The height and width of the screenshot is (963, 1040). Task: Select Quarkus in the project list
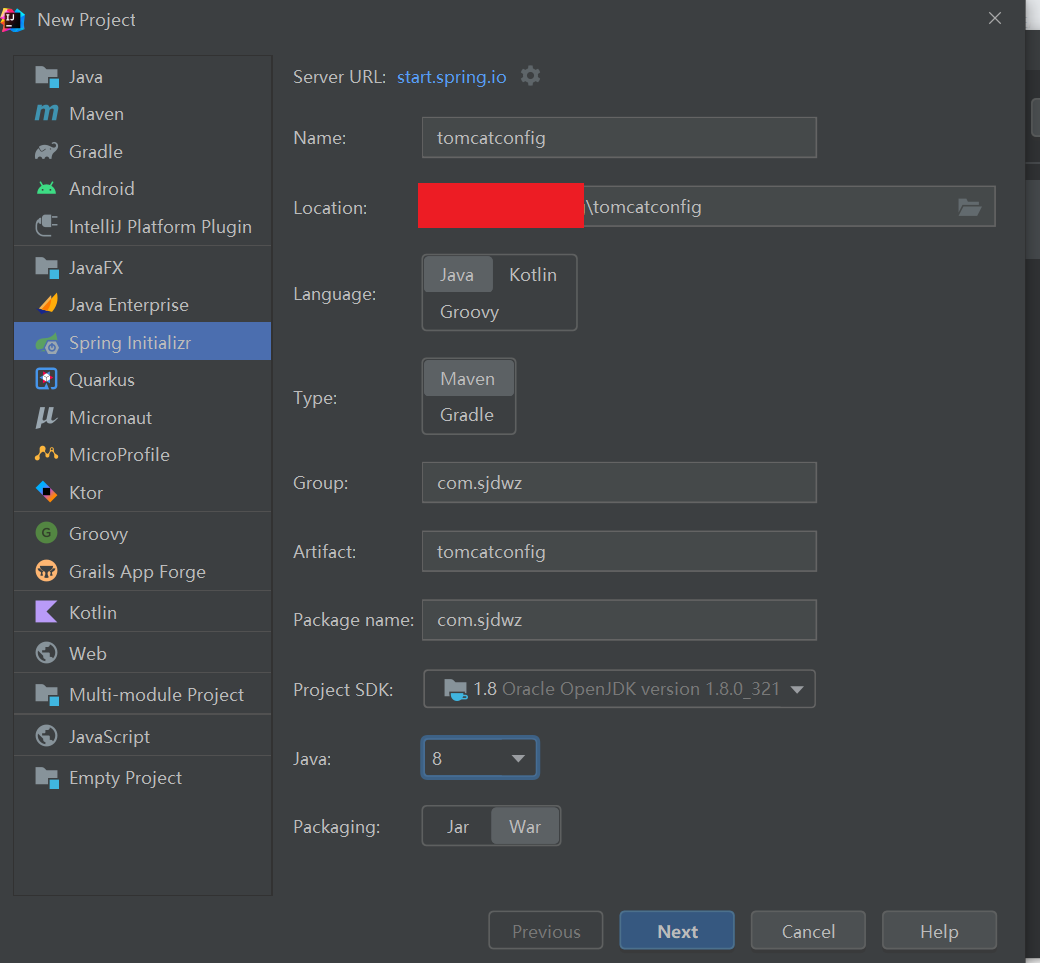[x=143, y=379]
